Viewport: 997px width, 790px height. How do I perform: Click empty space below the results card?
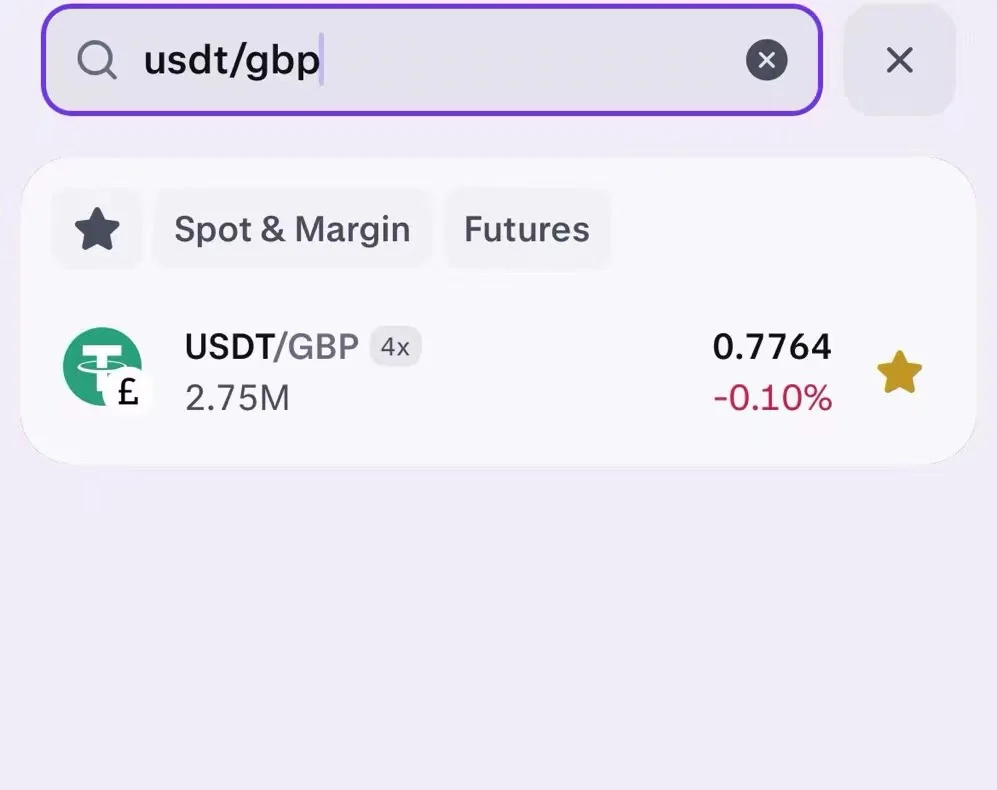[x=498, y=623]
